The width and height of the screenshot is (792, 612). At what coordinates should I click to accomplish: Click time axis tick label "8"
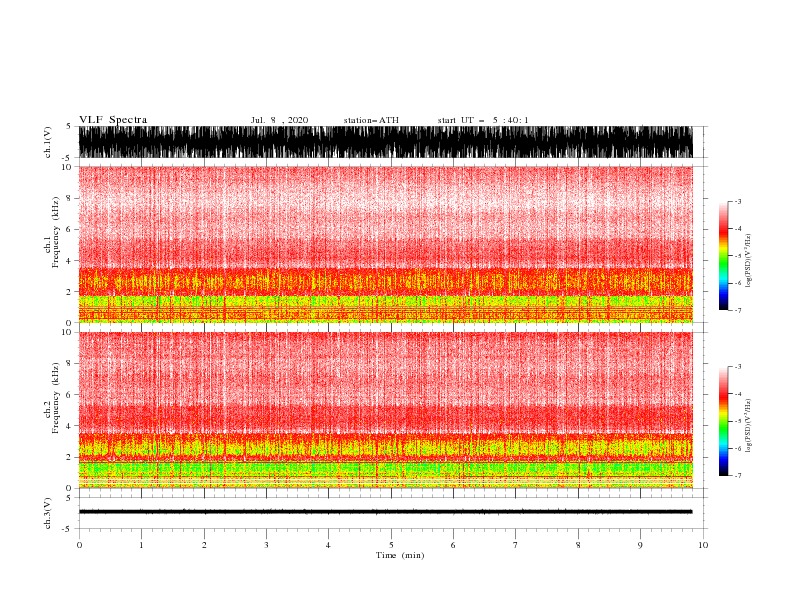click(578, 545)
